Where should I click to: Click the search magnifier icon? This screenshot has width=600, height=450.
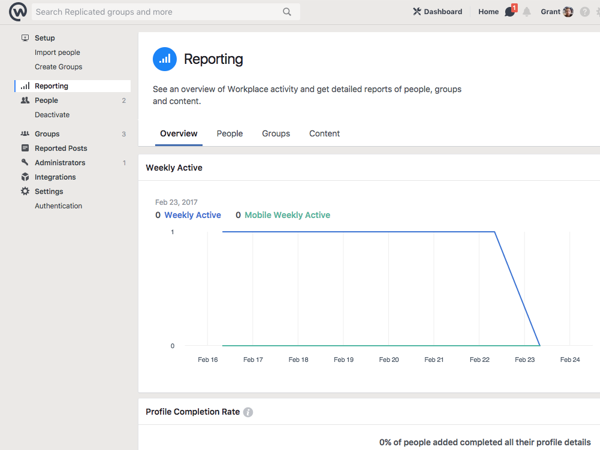coord(287,12)
